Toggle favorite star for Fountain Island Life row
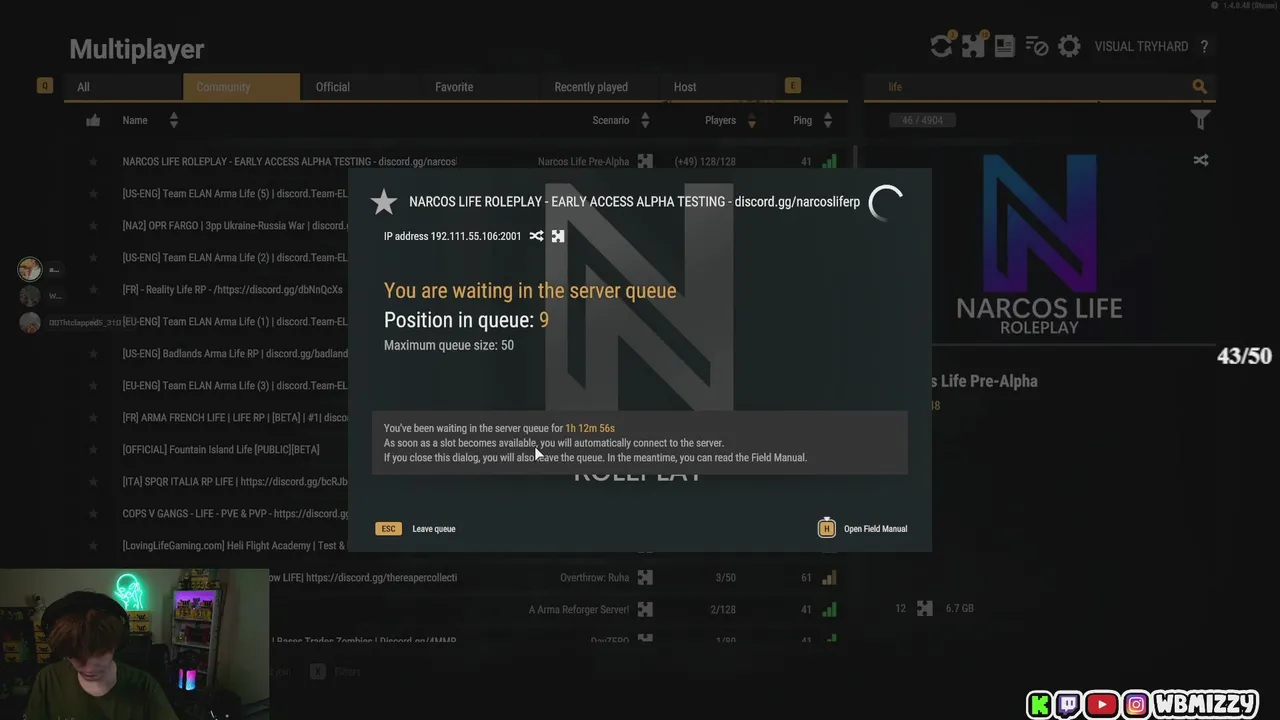 (x=93, y=449)
